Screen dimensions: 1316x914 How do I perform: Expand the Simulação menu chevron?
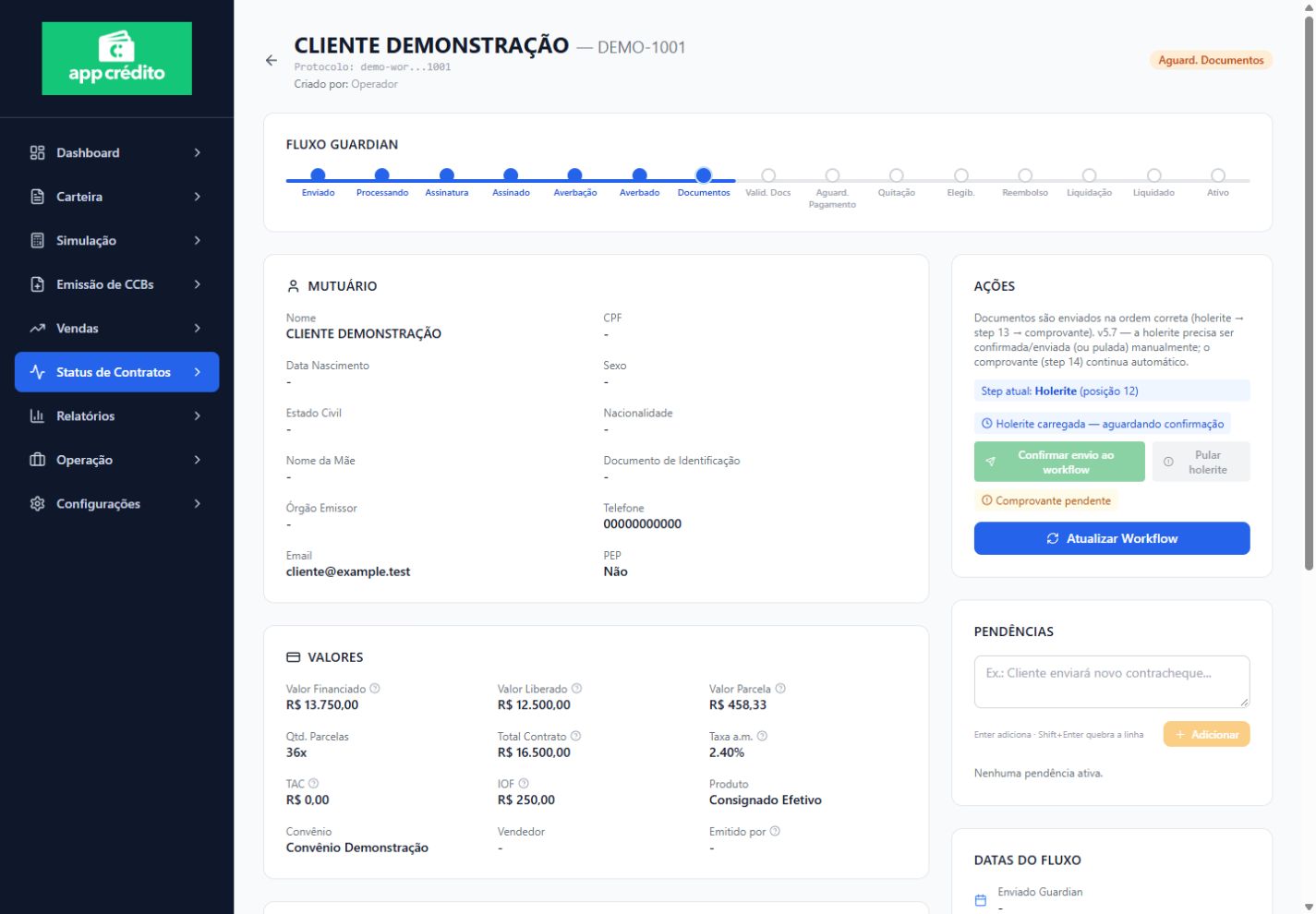[x=197, y=240]
